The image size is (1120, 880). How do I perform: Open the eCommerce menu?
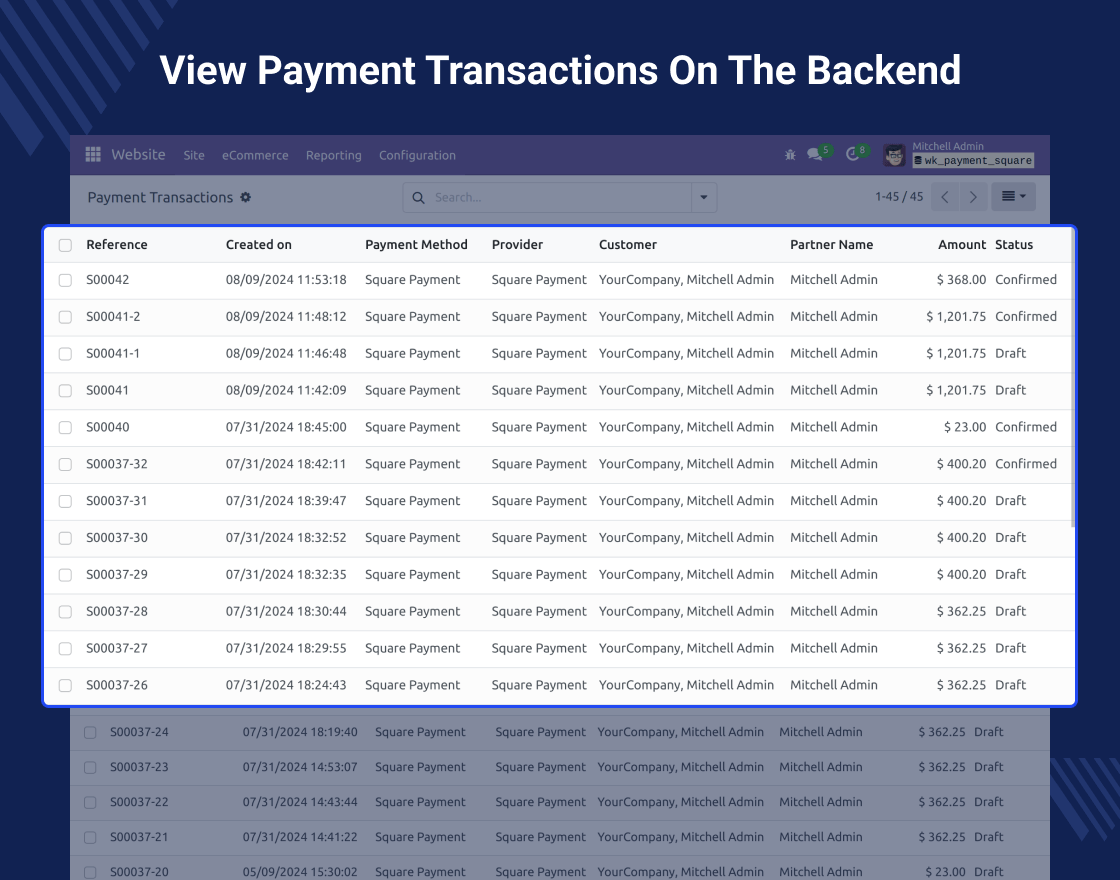tap(255, 155)
